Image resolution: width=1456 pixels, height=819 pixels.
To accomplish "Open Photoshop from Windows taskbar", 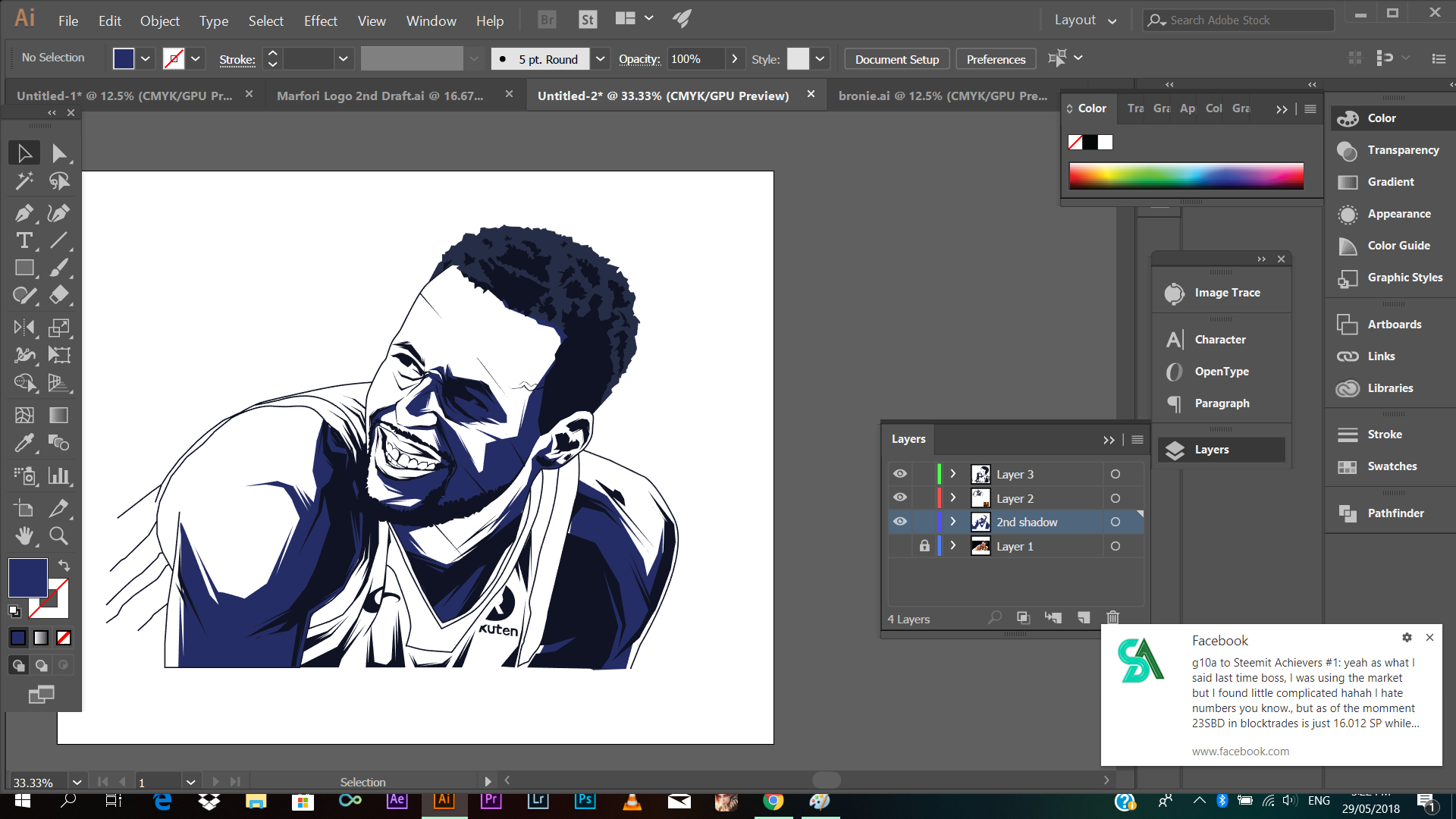I will click(585, 801).
